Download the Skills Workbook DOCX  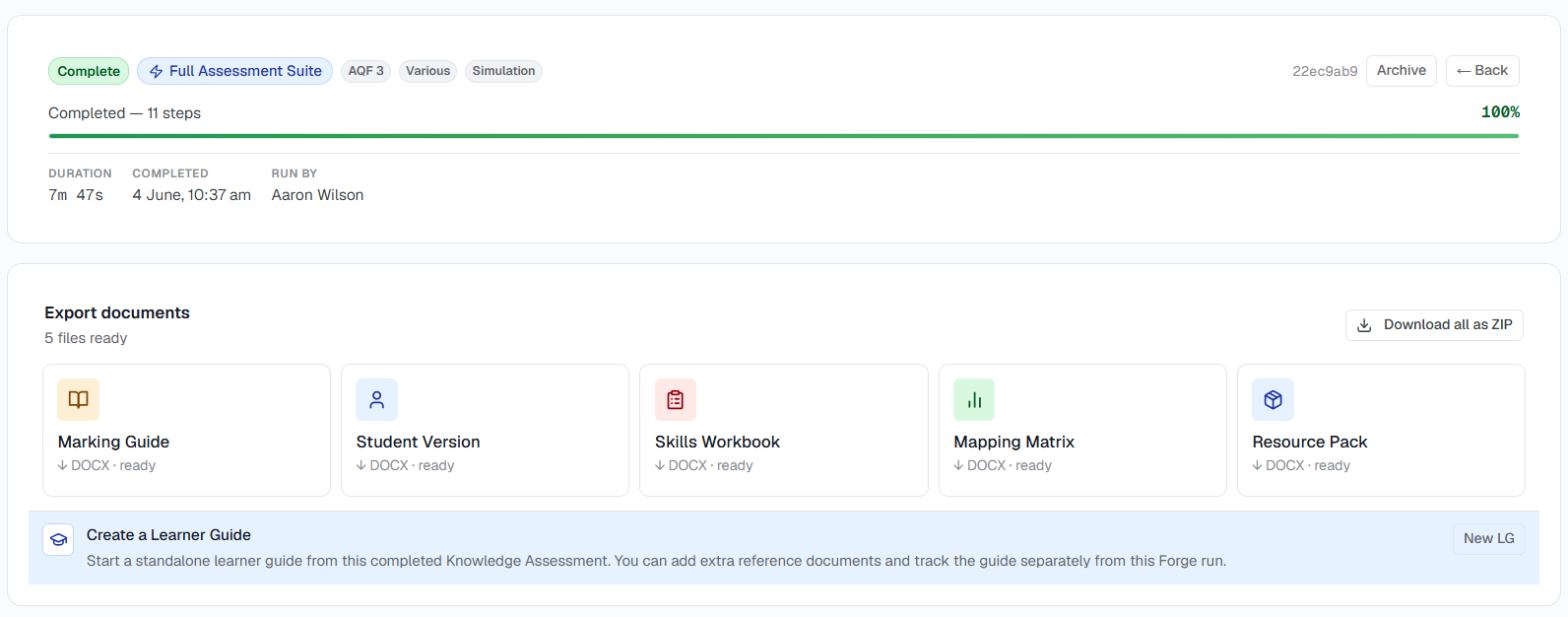[x=784, y=430]
